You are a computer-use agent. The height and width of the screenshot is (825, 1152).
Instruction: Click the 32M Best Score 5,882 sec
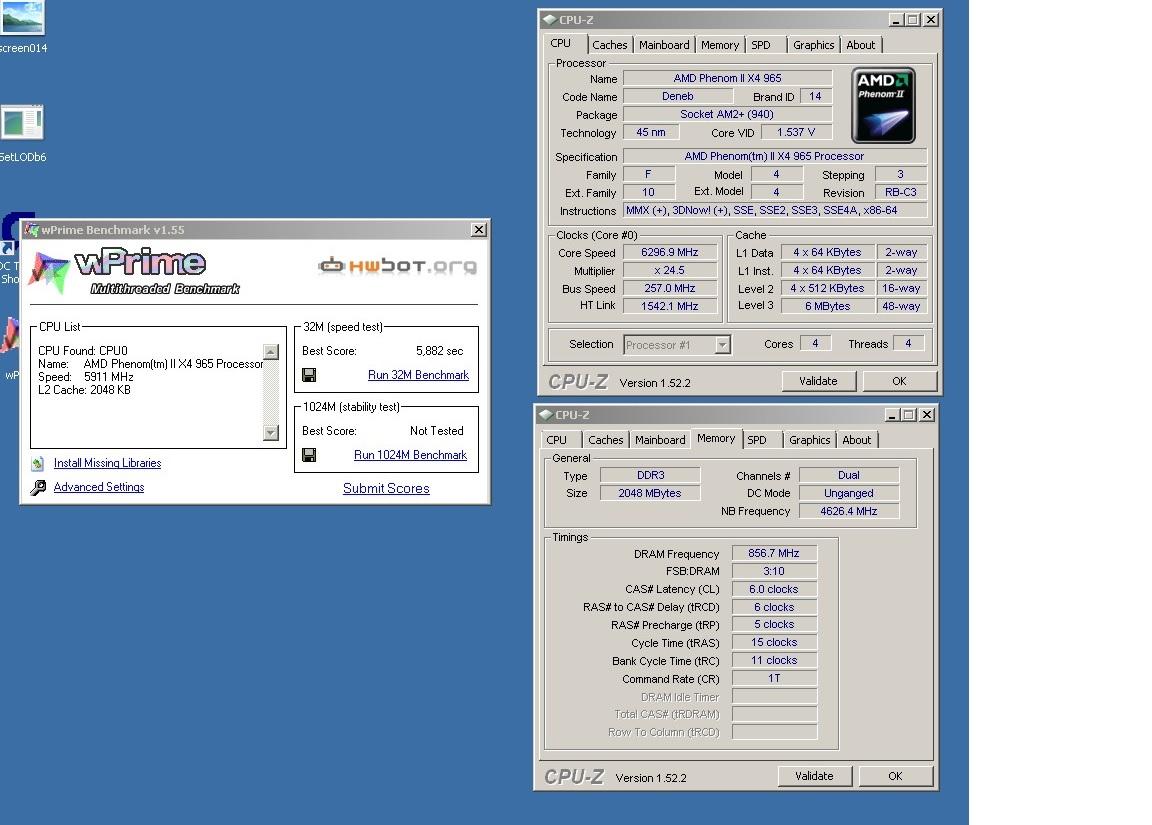[x=439, y=351]
